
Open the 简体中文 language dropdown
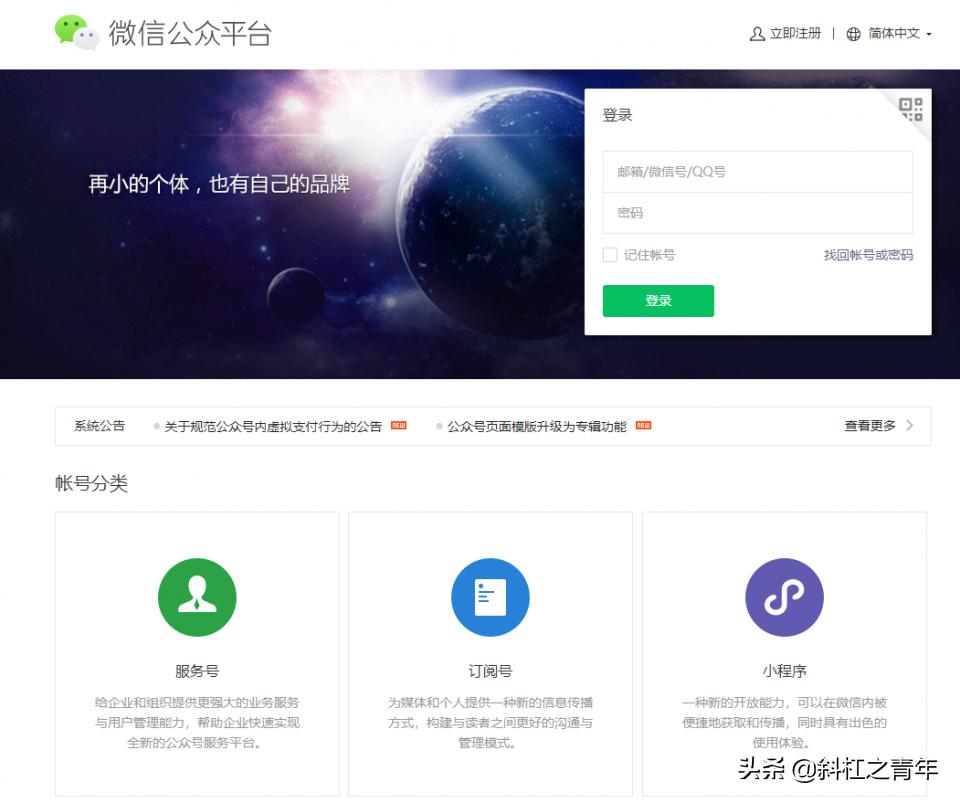pos(895,33)
